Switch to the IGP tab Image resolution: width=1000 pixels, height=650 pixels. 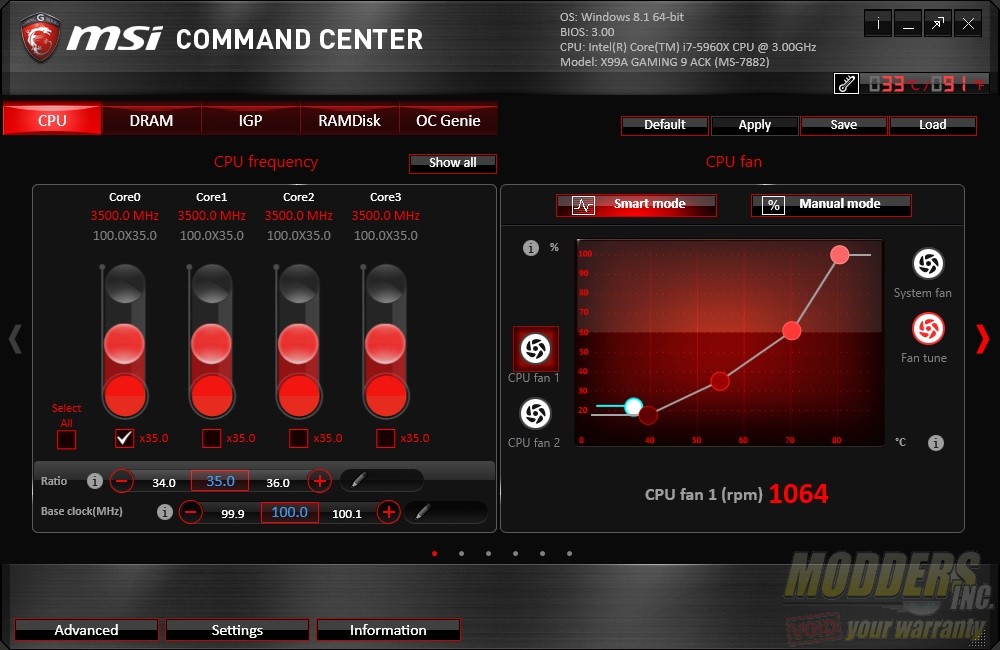point(250,120)
